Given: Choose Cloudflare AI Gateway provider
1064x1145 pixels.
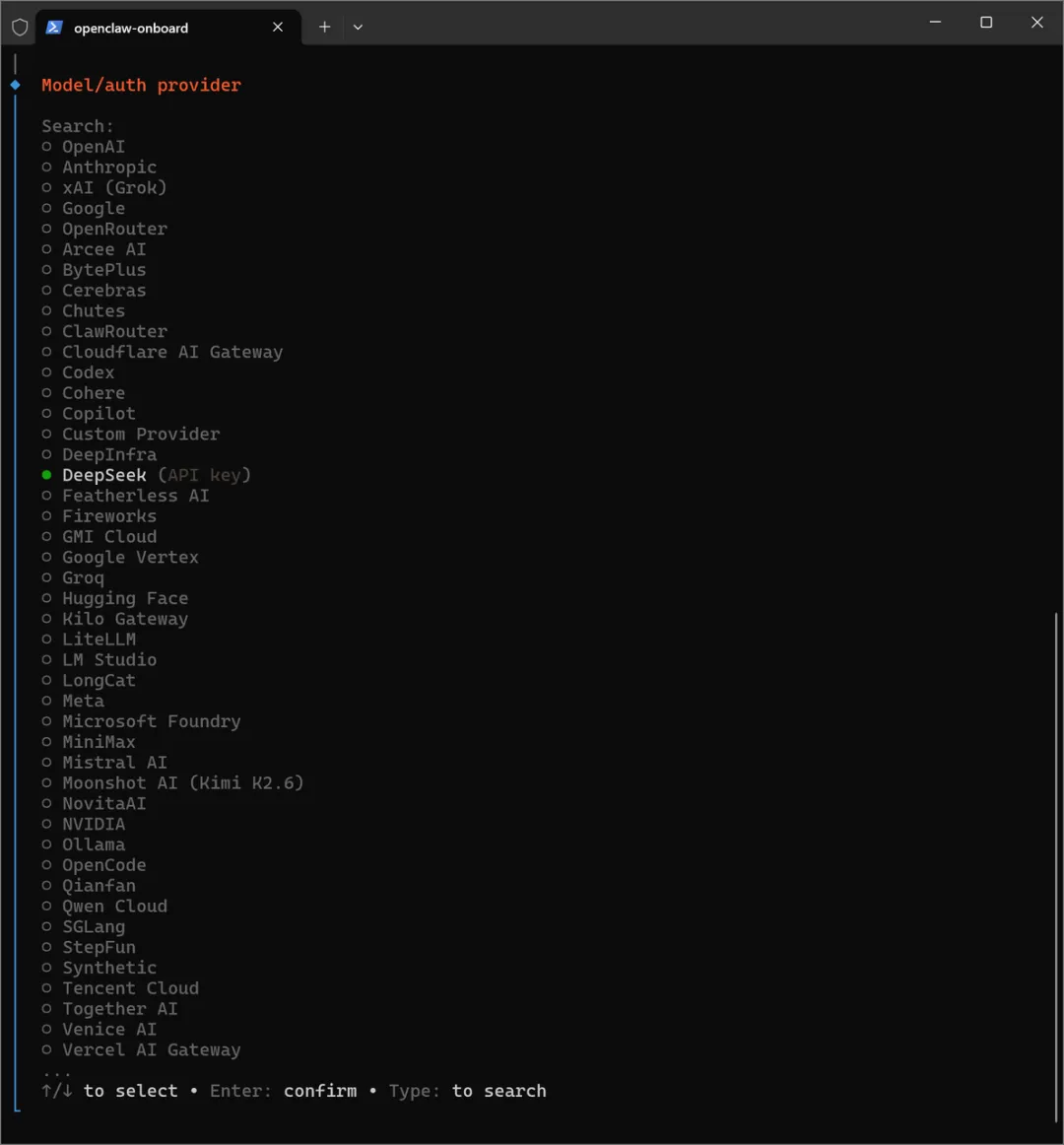Looking at the screenshot, I should click(163, 351).
